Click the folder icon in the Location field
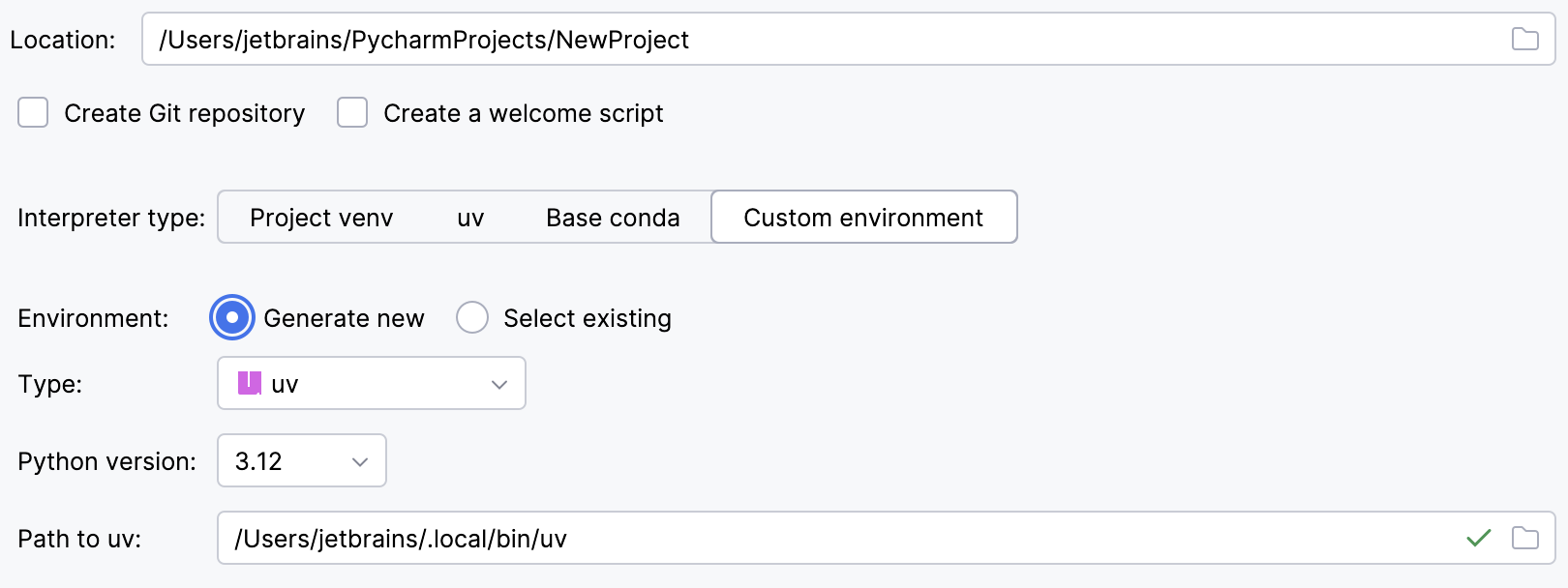 (x=1525, y=40)
